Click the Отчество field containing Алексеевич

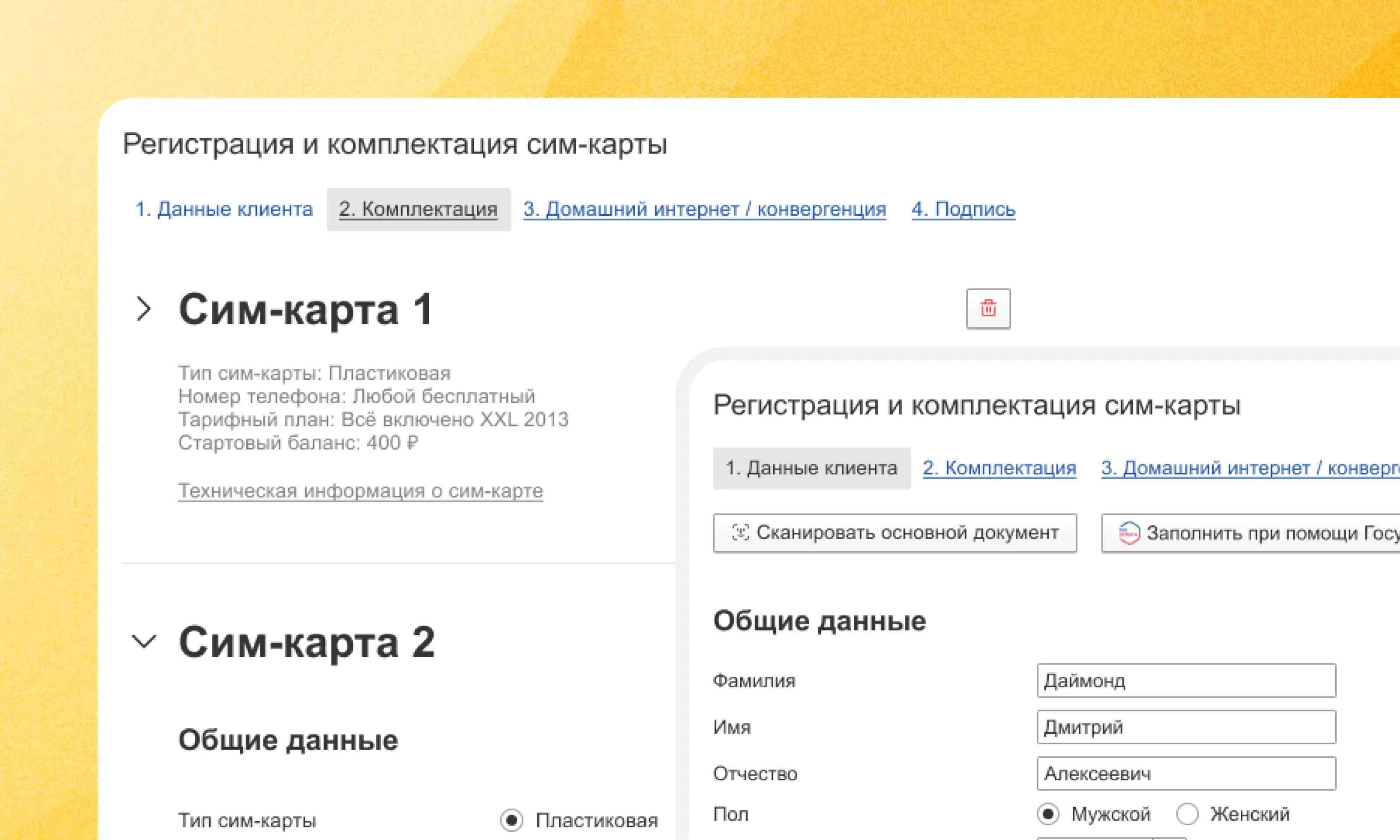click(1186, 773)
